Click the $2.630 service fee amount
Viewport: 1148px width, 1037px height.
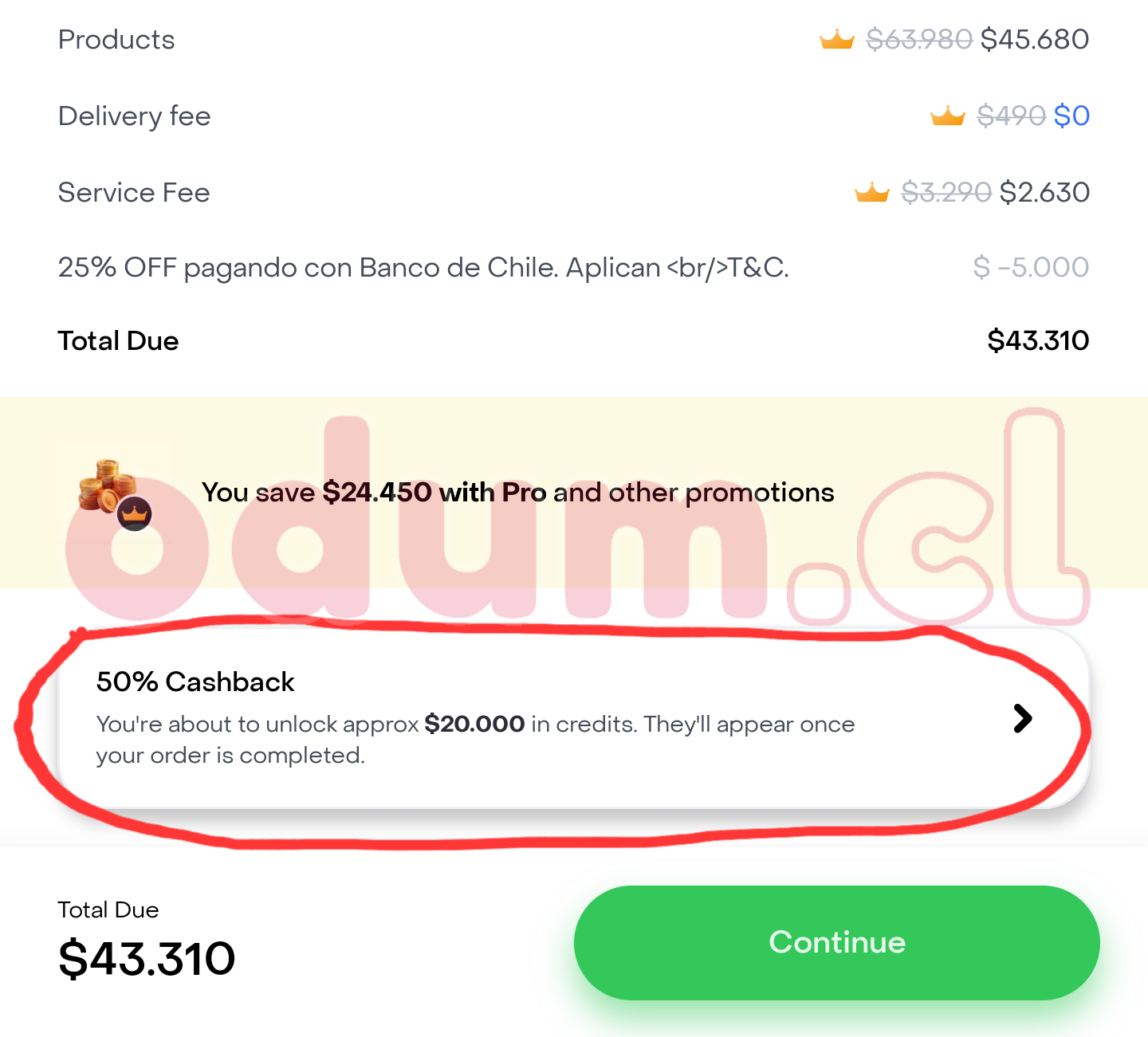pyautogui.click(x=1044, y=192)
